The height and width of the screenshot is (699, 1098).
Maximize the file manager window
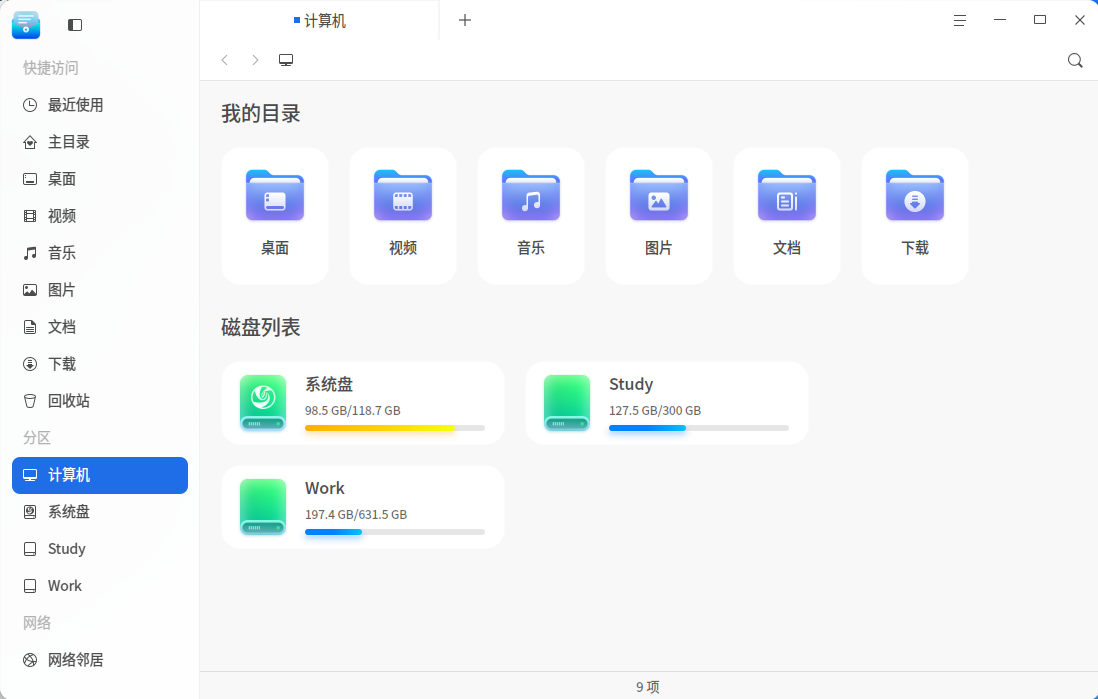pyautogui.click(x=1040, y=20)
